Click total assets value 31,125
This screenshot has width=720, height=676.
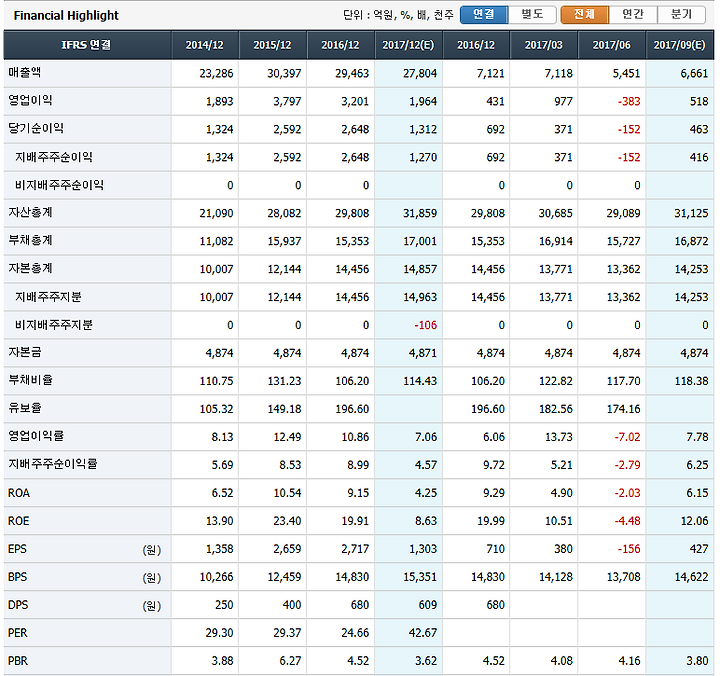coord(691,214)
